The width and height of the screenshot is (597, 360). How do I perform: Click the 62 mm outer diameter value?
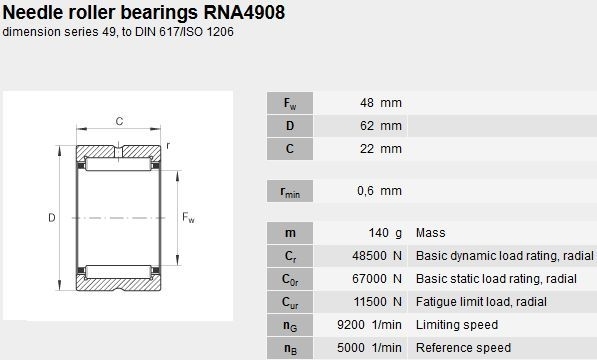point(381,126)
